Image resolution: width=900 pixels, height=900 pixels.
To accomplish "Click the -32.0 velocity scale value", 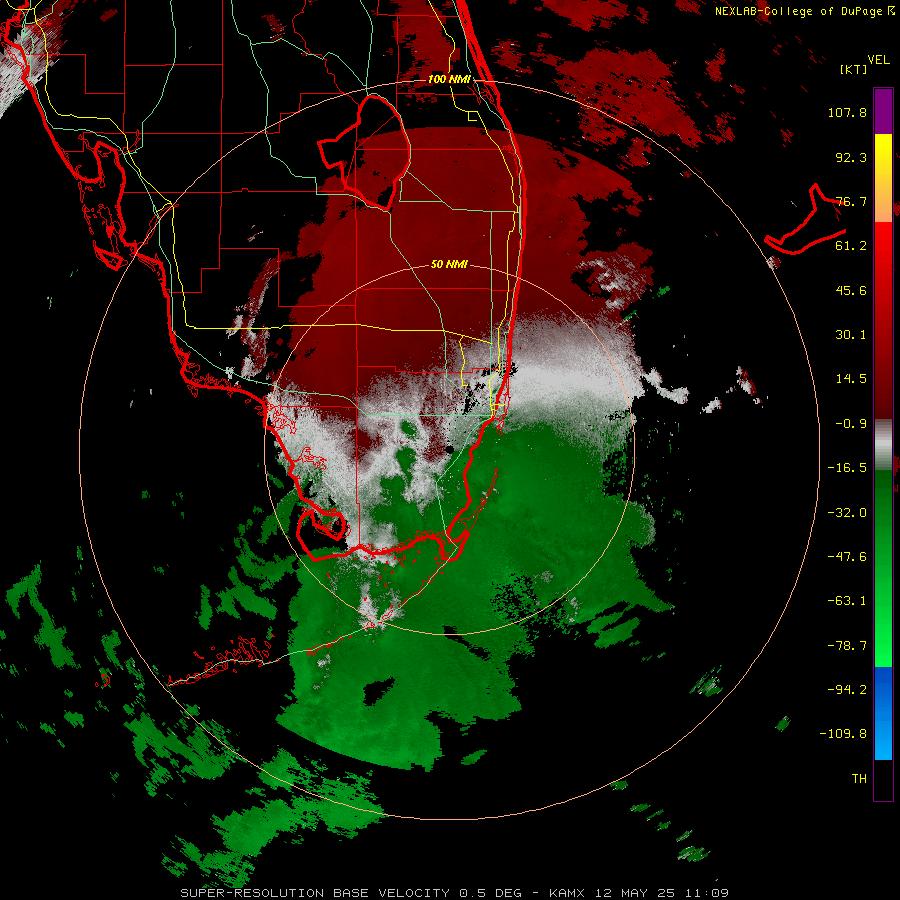I will tap(847, 513).
